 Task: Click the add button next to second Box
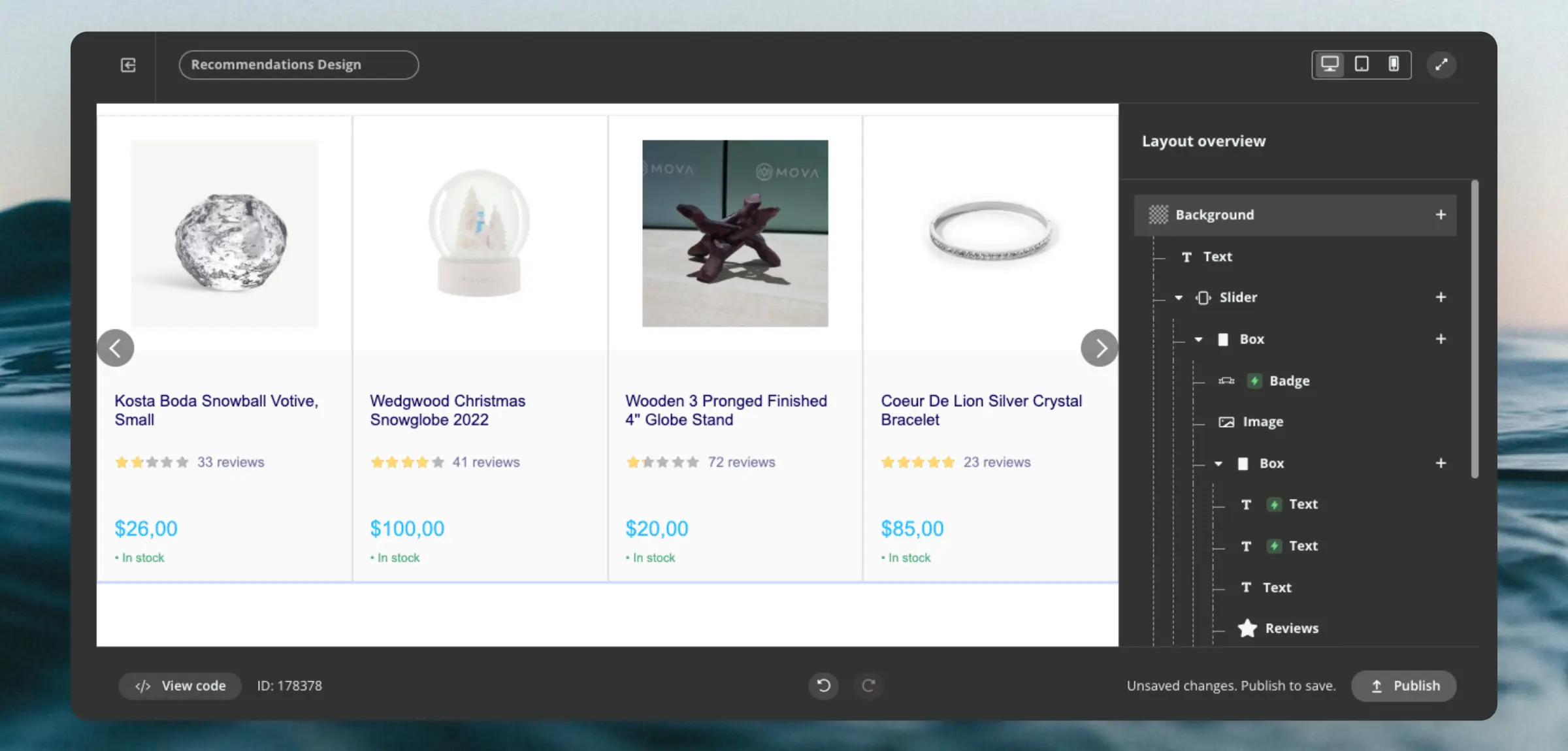1440,462
